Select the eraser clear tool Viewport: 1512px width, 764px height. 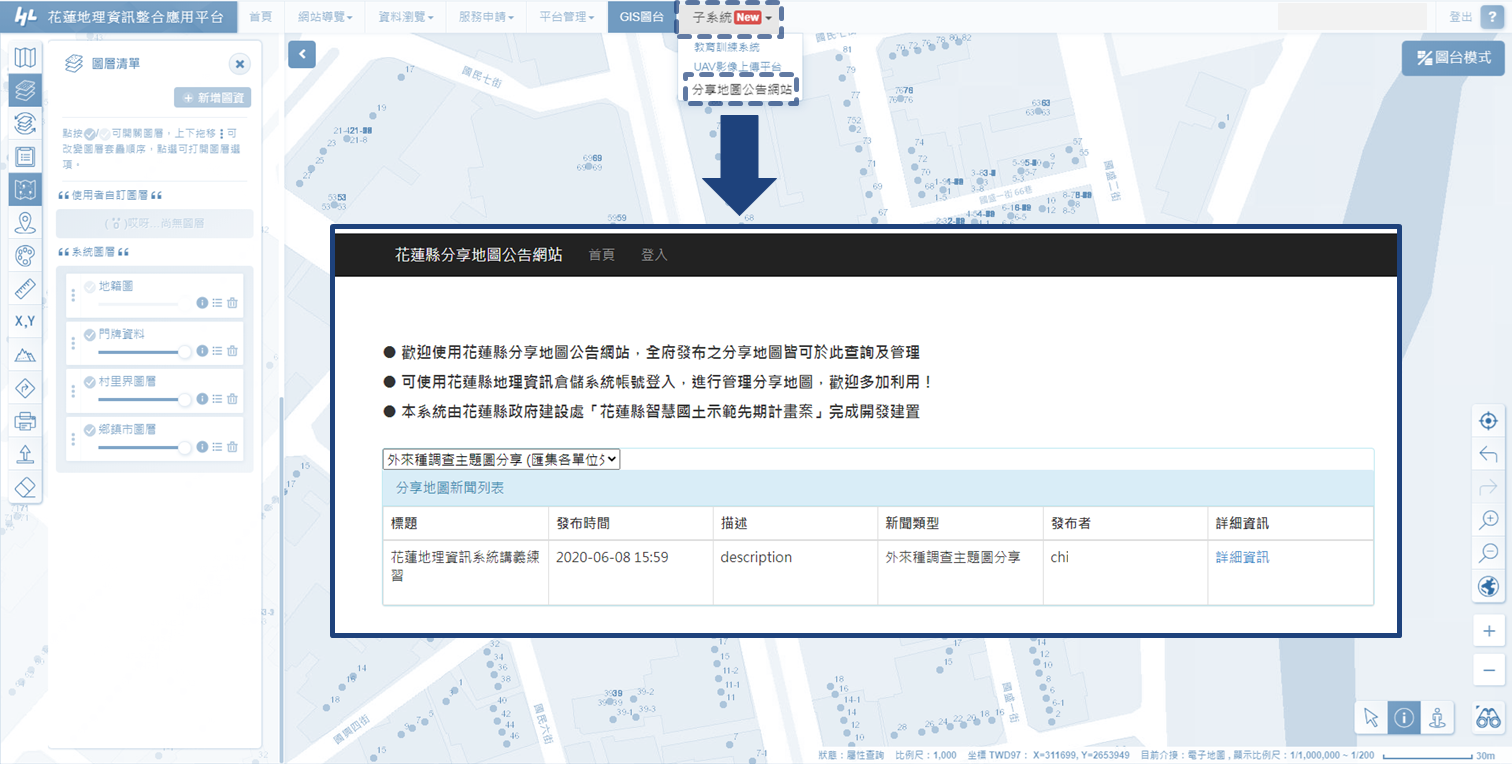click(26, 486)
